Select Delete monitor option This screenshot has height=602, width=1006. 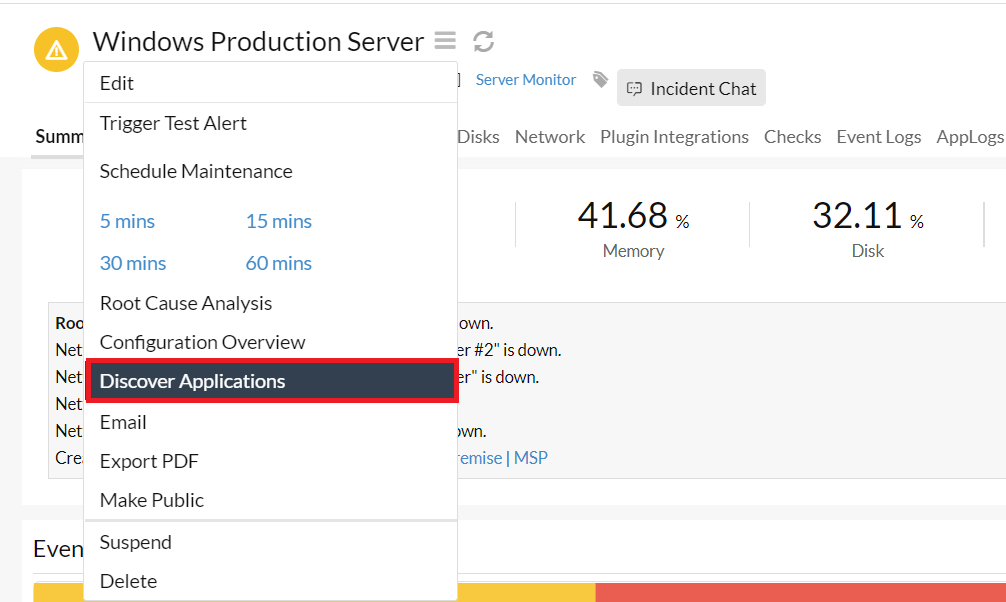coord(128,581)
